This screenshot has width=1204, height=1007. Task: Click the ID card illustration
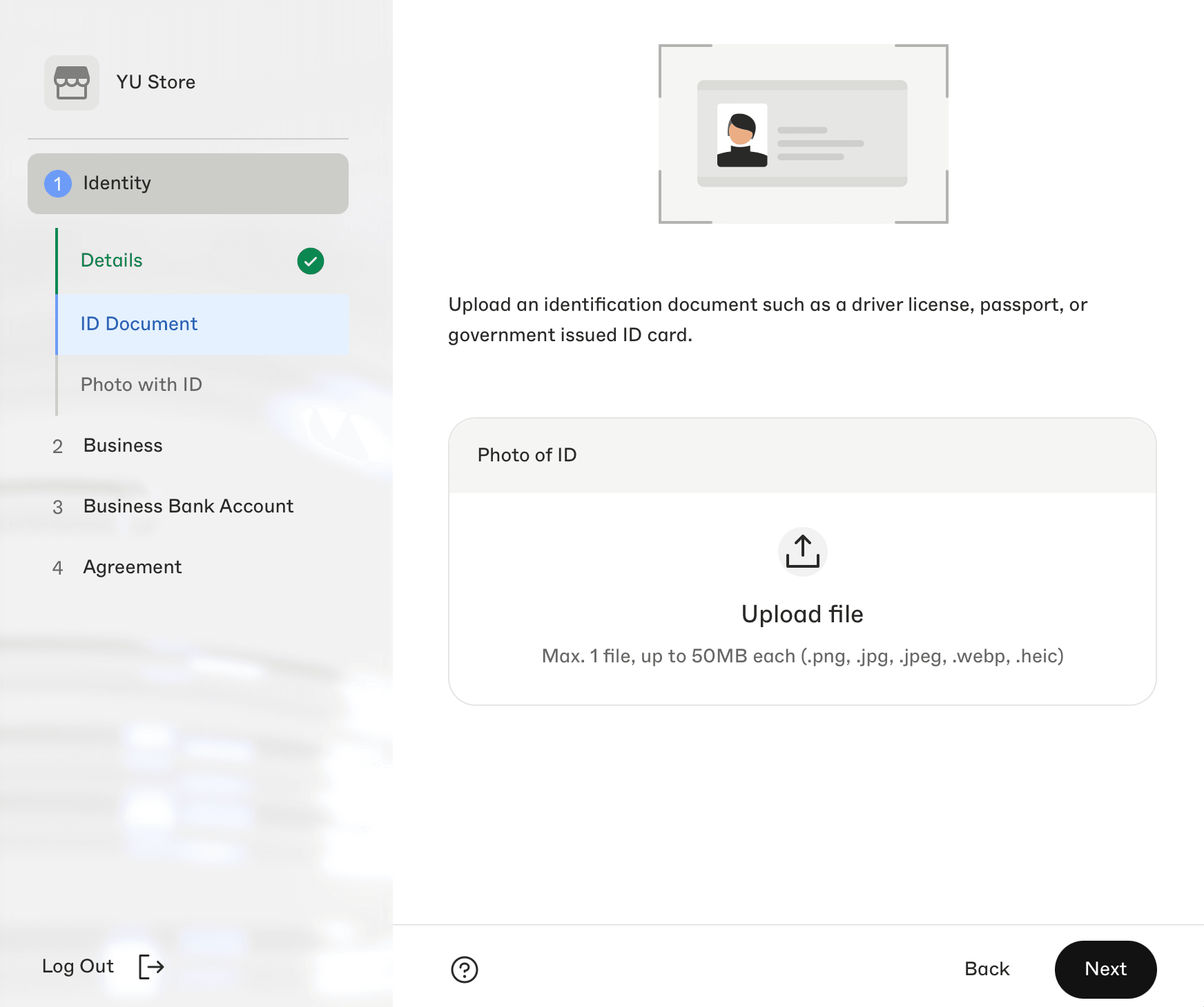[803, 134]
